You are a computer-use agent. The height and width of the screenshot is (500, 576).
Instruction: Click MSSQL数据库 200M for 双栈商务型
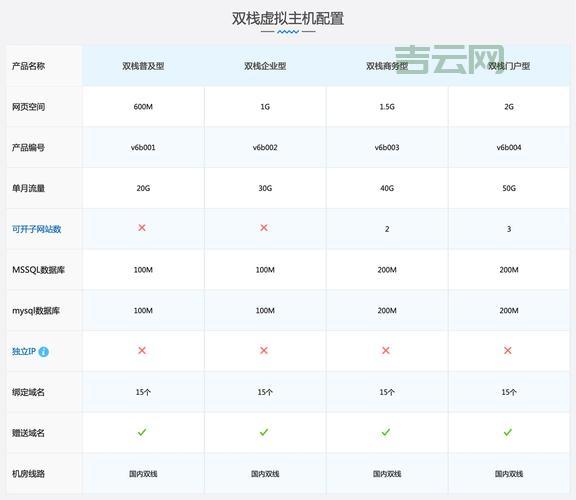click(387, 270)
